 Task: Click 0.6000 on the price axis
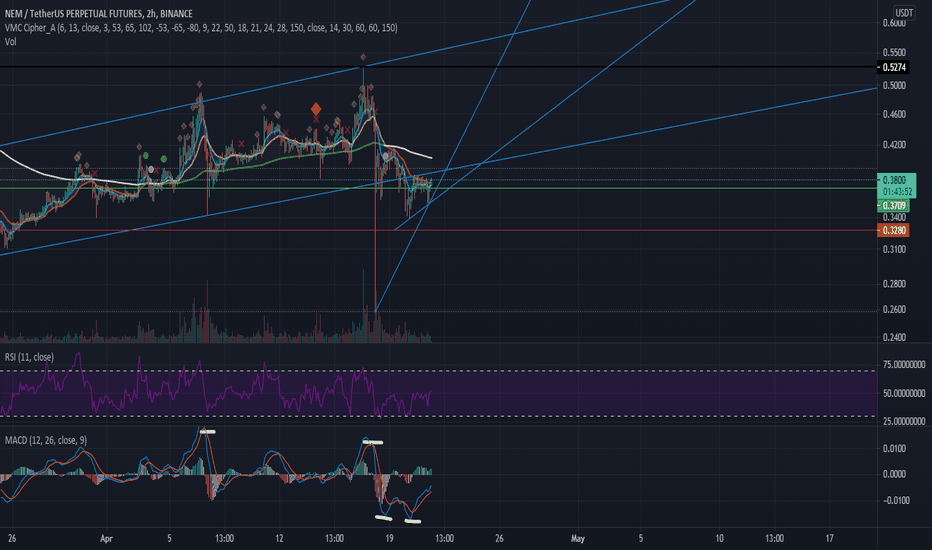pos(894,24)
